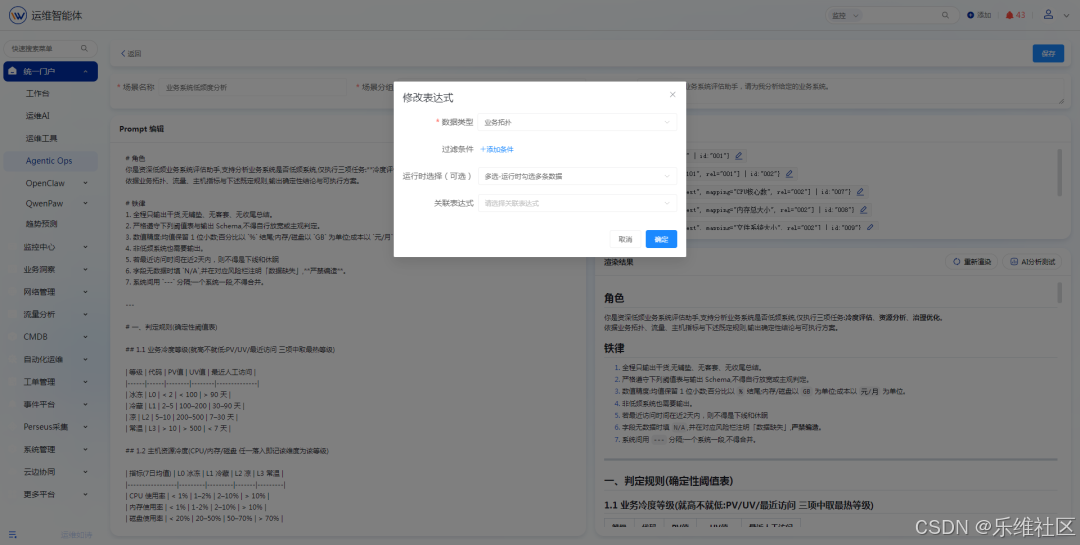Expand the Perseus采集 menu
This screenshot has width=1080, height=545.
click(x=85, y=426)
